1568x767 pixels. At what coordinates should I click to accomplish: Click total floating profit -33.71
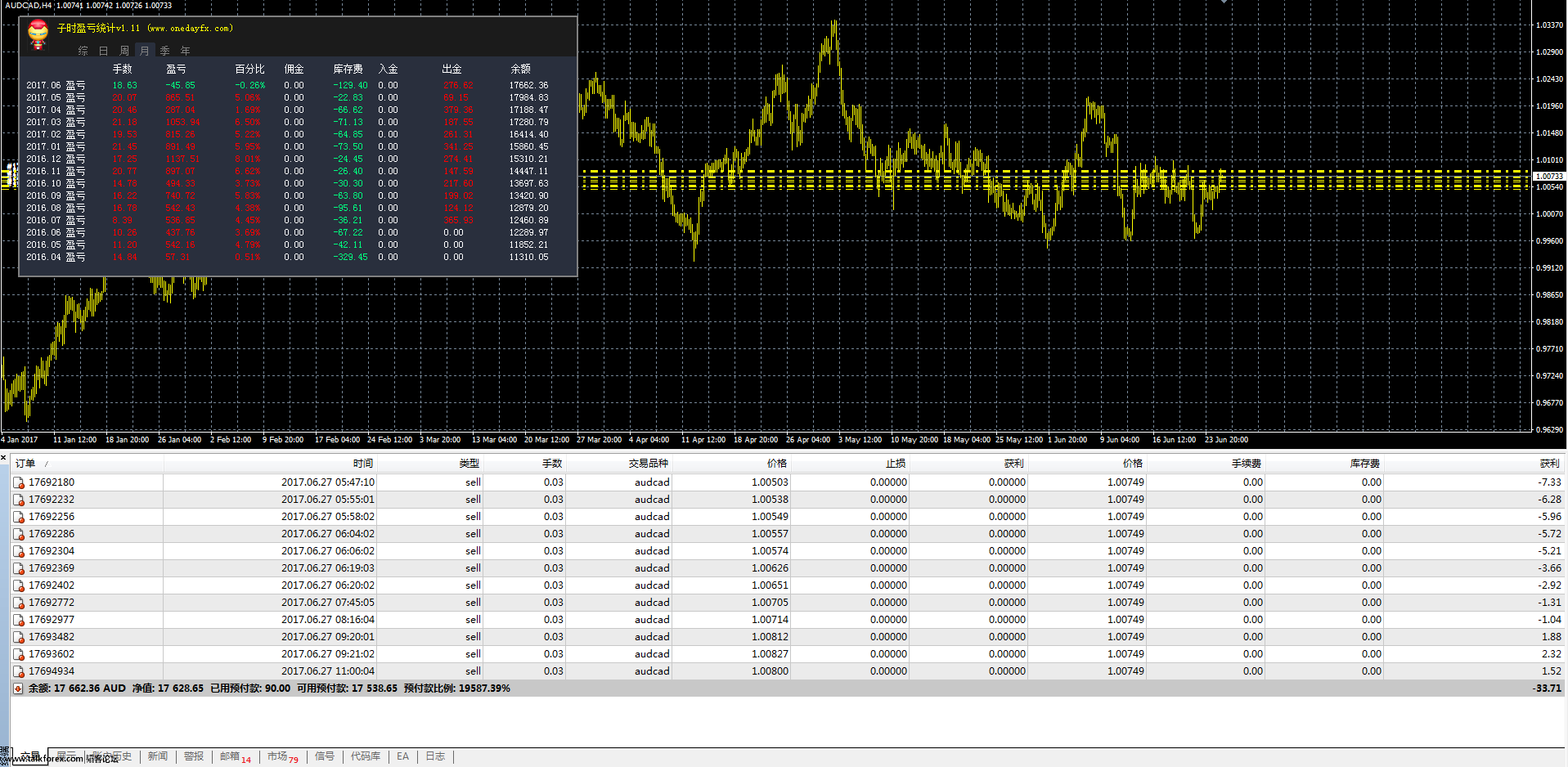pyautogui.click(x=1547, y=689)
